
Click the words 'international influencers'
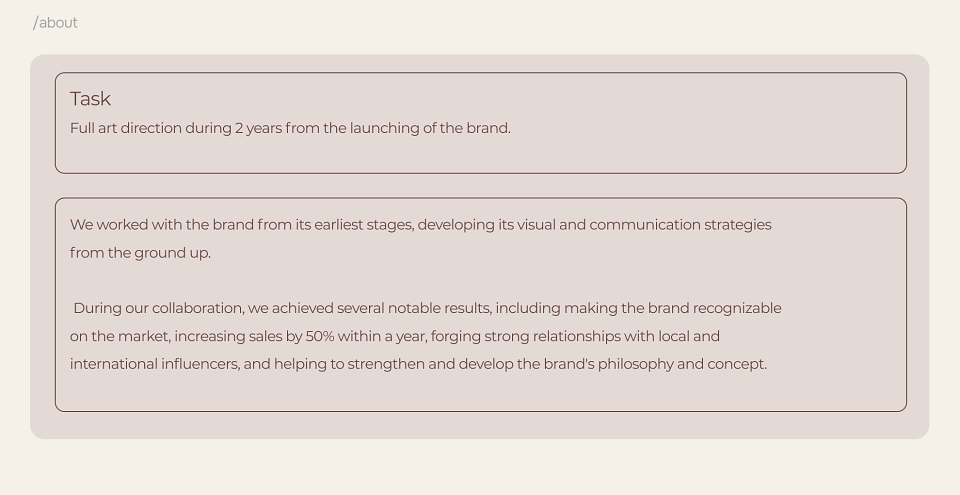[154, 364]
